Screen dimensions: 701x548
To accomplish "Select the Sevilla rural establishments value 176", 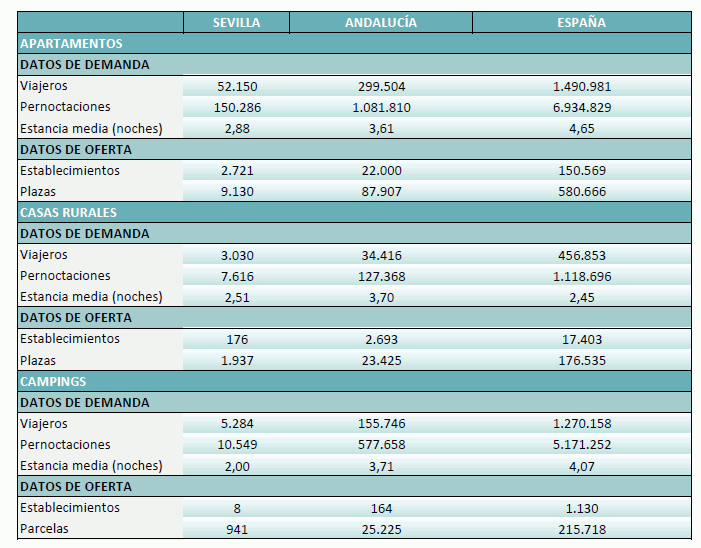I will pyautogui.click(x=236, y=339).
